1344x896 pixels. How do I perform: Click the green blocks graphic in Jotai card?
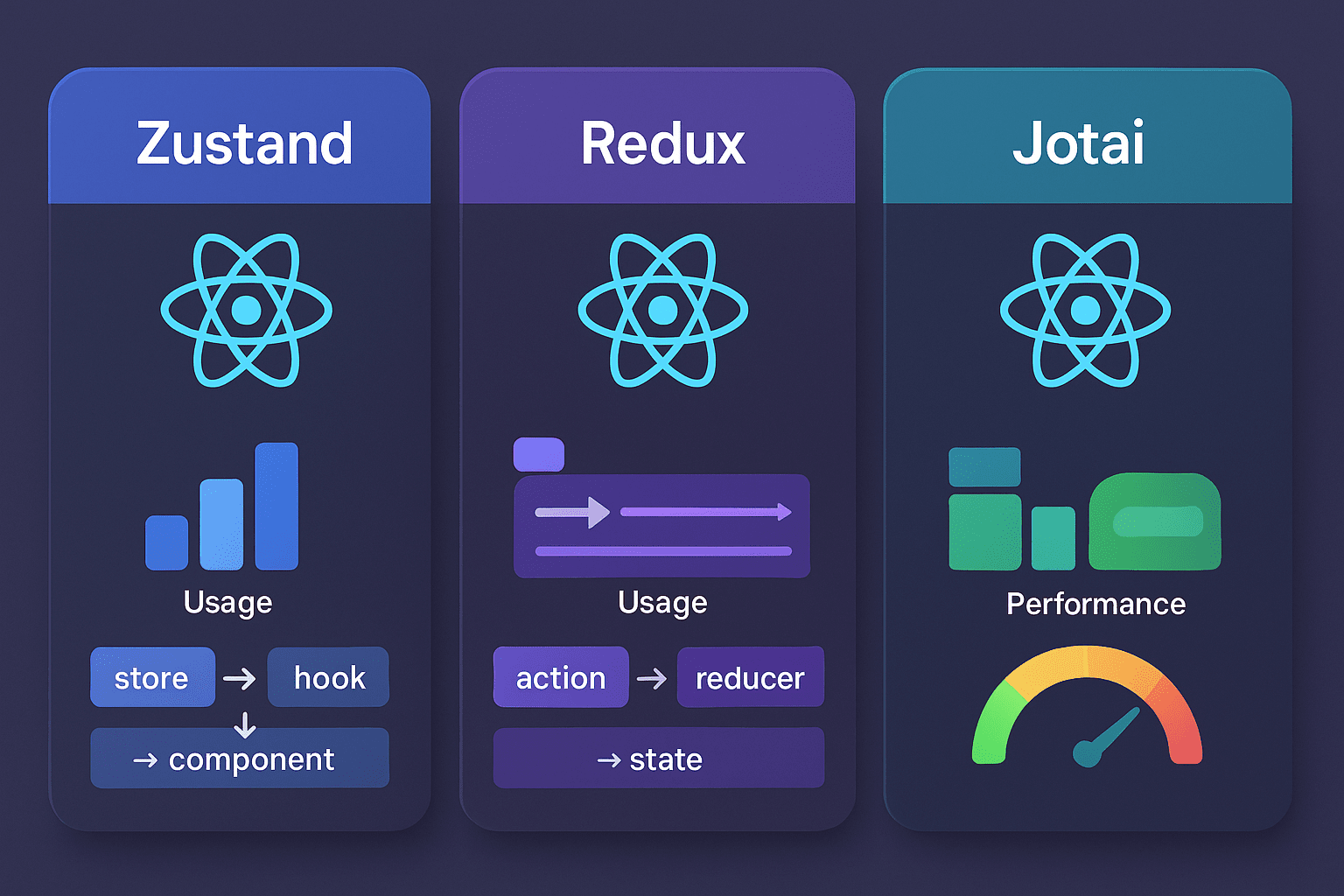pos(1085,509)
